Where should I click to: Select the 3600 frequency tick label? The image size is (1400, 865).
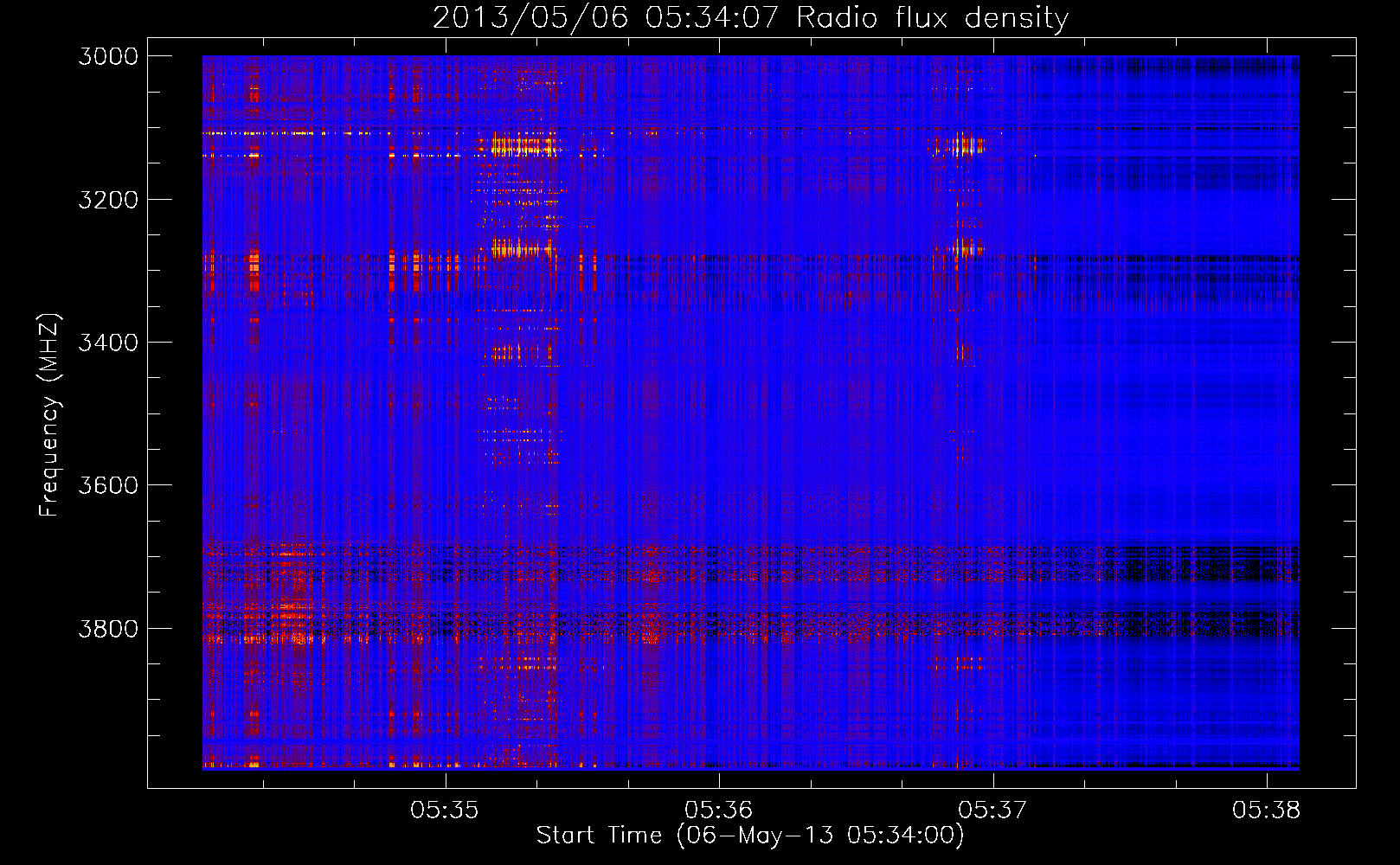[108, 485]
